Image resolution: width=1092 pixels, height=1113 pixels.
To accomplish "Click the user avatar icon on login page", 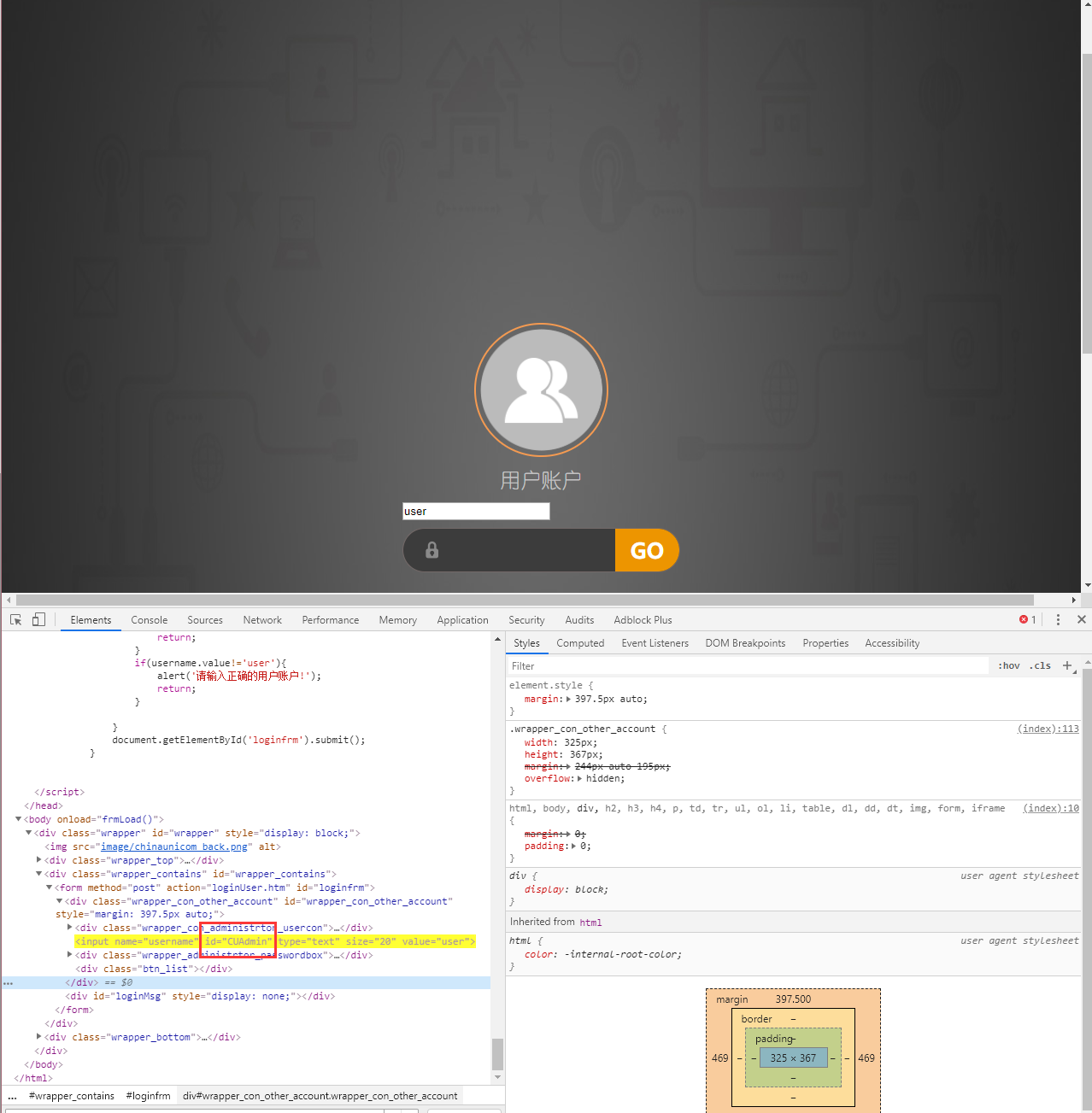I will [541, 390].
